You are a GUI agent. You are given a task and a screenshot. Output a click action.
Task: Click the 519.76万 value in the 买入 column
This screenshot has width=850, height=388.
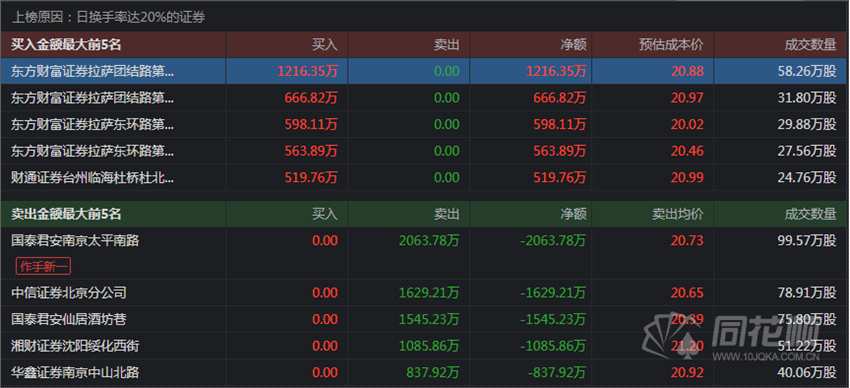coord(311,177)
